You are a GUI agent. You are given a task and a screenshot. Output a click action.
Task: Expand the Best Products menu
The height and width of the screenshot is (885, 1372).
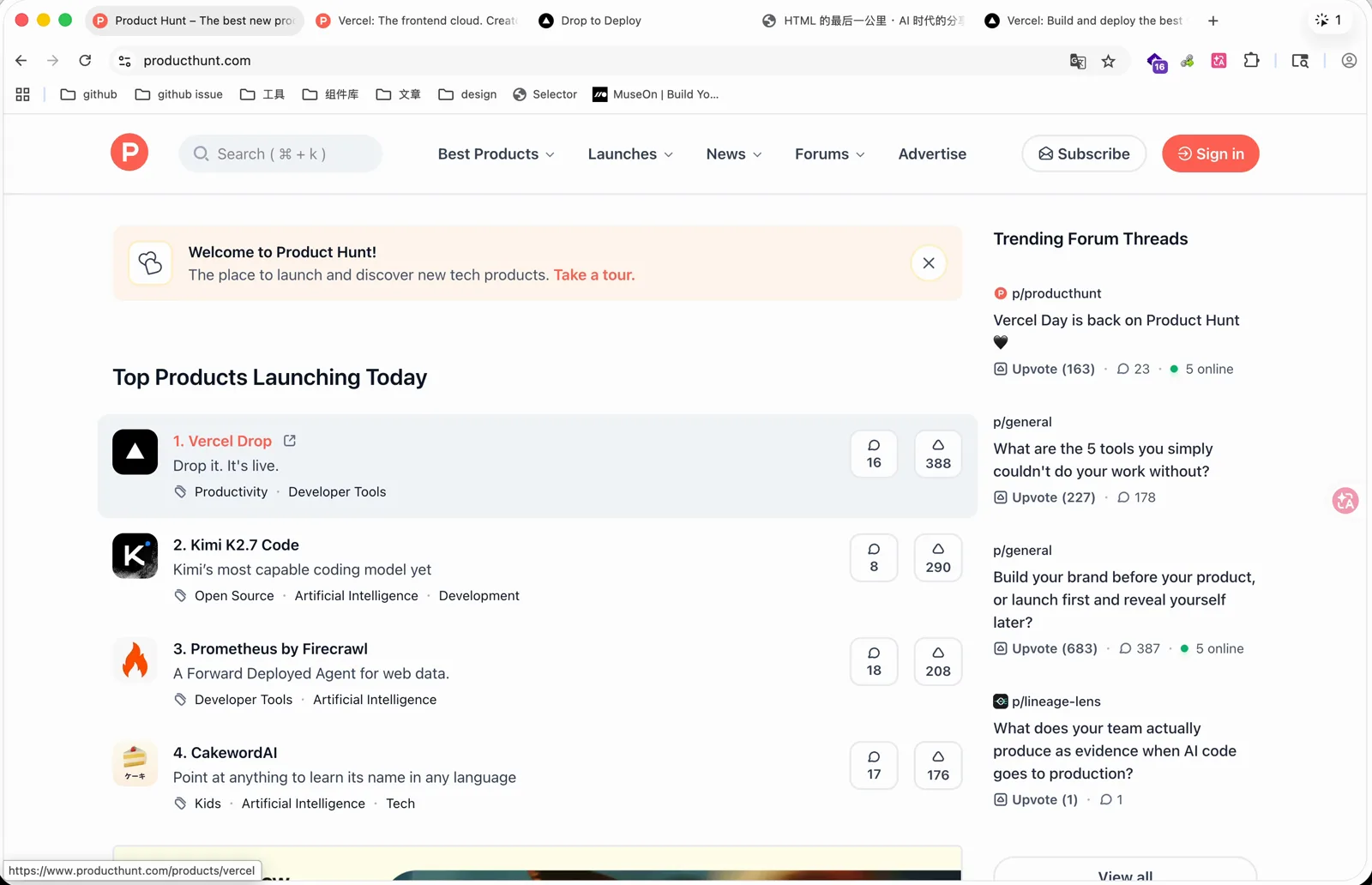pos(496,154)
